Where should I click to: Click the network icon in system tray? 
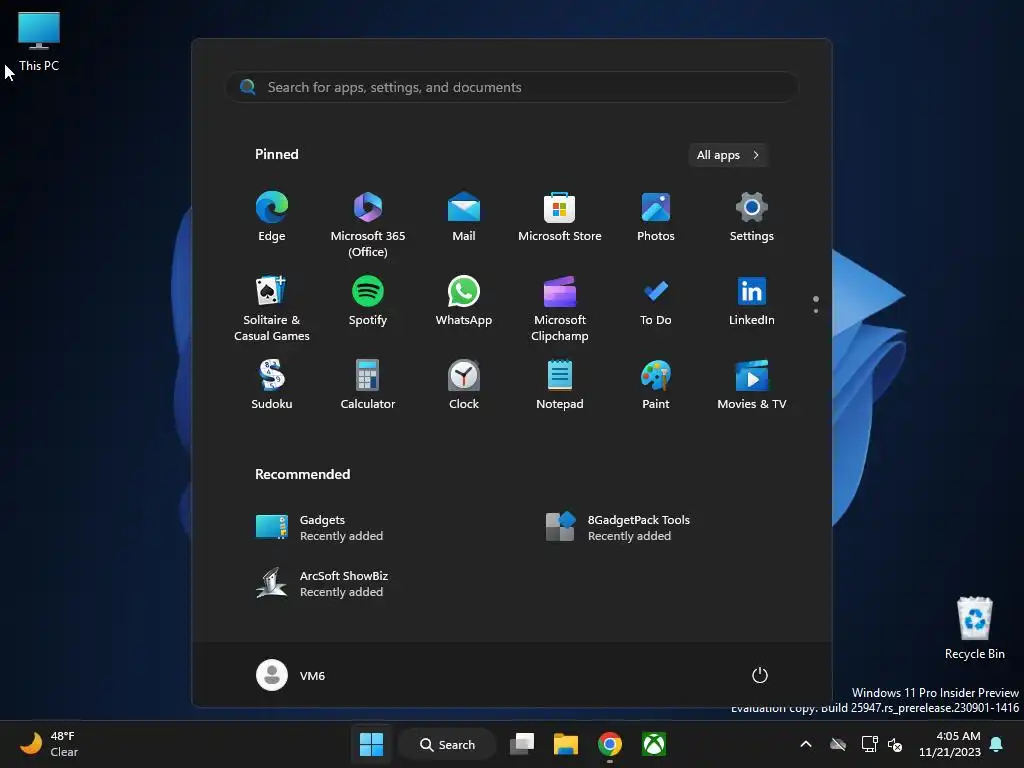point(869,744)
